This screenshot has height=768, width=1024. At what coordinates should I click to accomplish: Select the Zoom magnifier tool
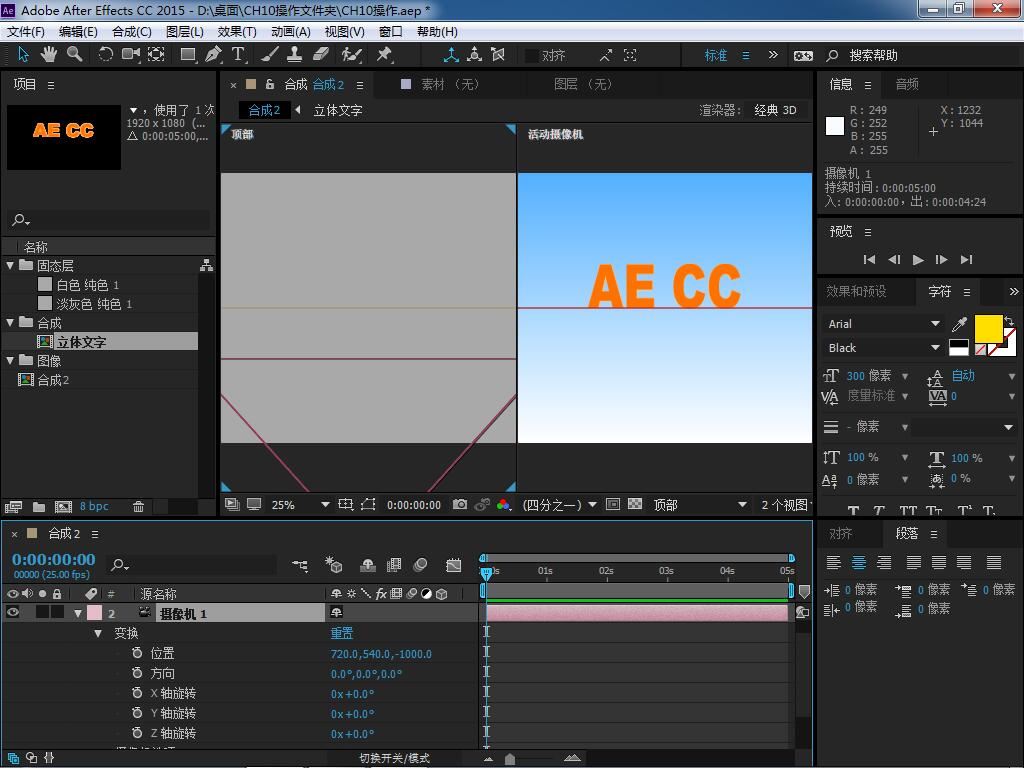pos(74,55)
